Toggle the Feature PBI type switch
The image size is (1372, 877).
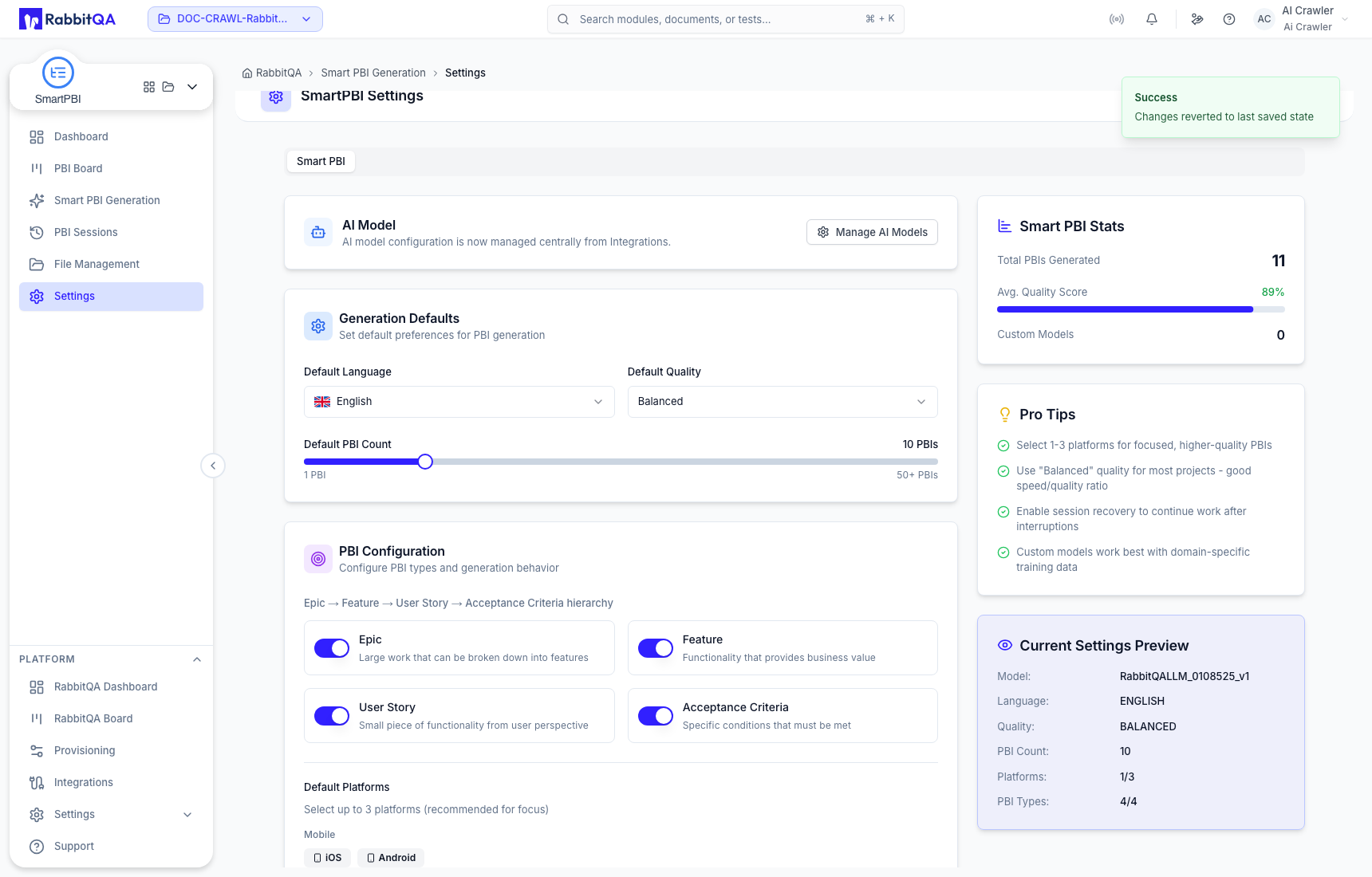click(656, 648)
